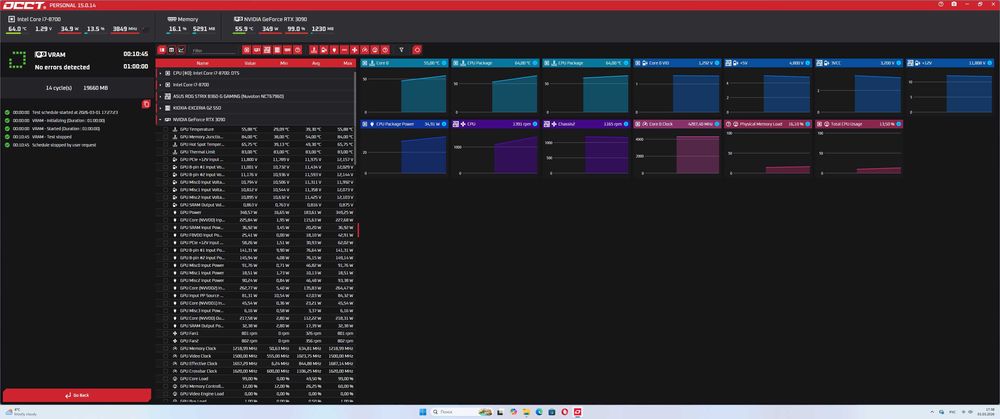Sort table by the Value column header
This screenshot has width=1000, height=419.
pos(250,63)
